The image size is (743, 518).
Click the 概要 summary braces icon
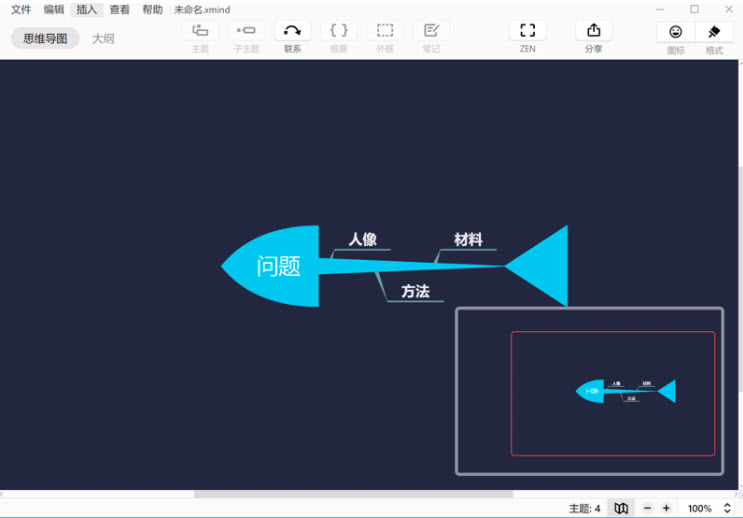pos(339,31)
